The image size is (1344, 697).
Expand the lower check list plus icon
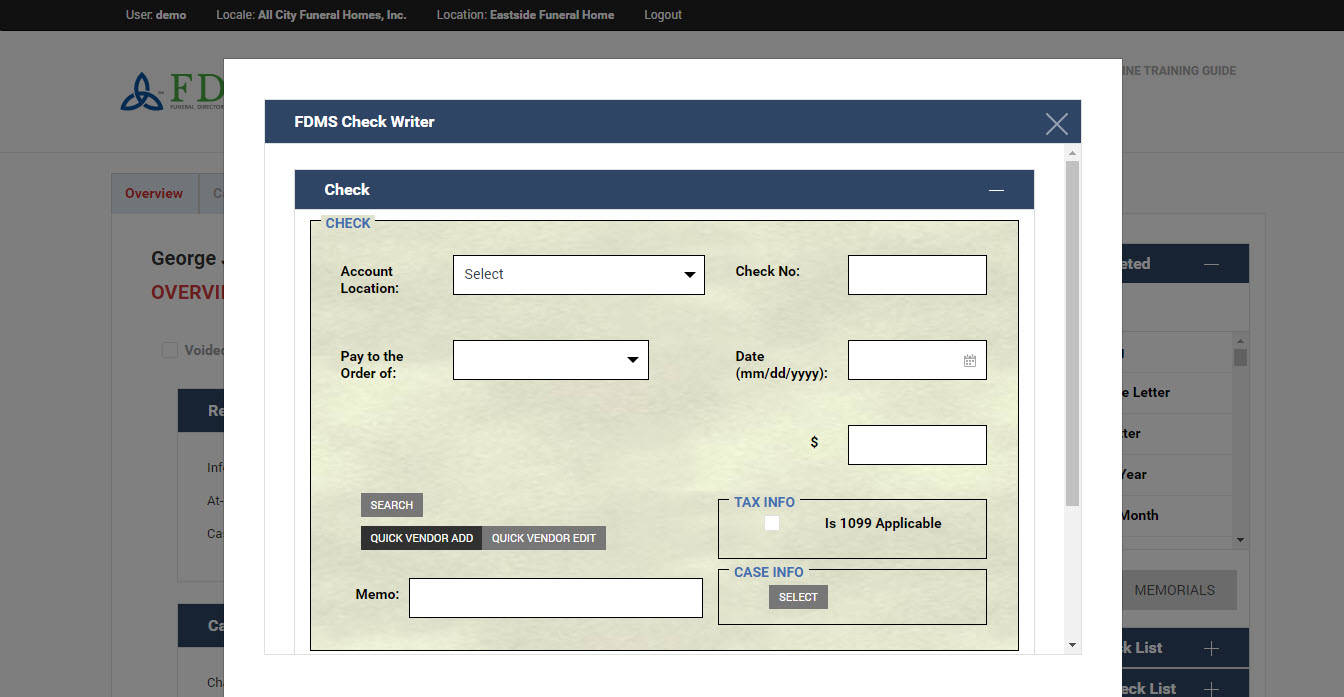tap(1211, 688)
